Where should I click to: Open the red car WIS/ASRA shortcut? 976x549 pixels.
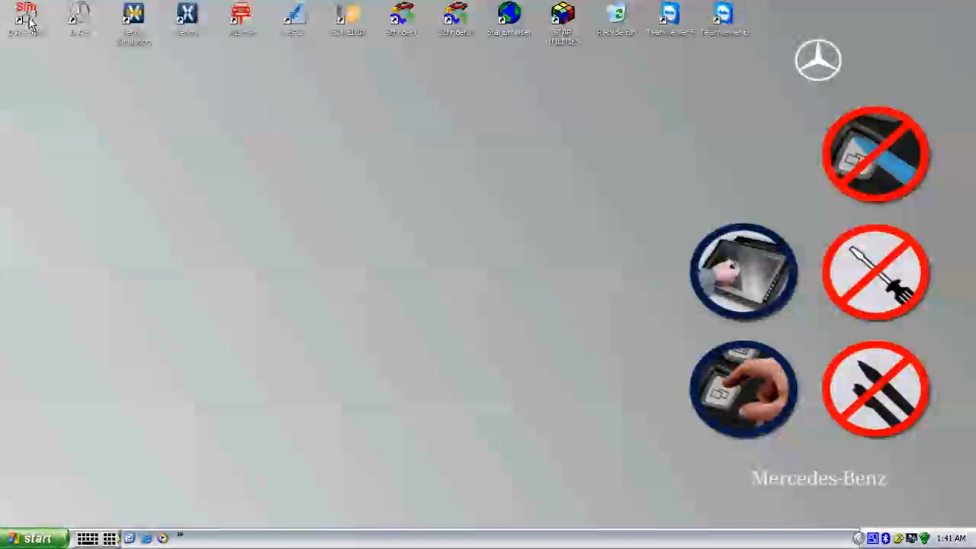pyautogui.click(x=241, y=19)
